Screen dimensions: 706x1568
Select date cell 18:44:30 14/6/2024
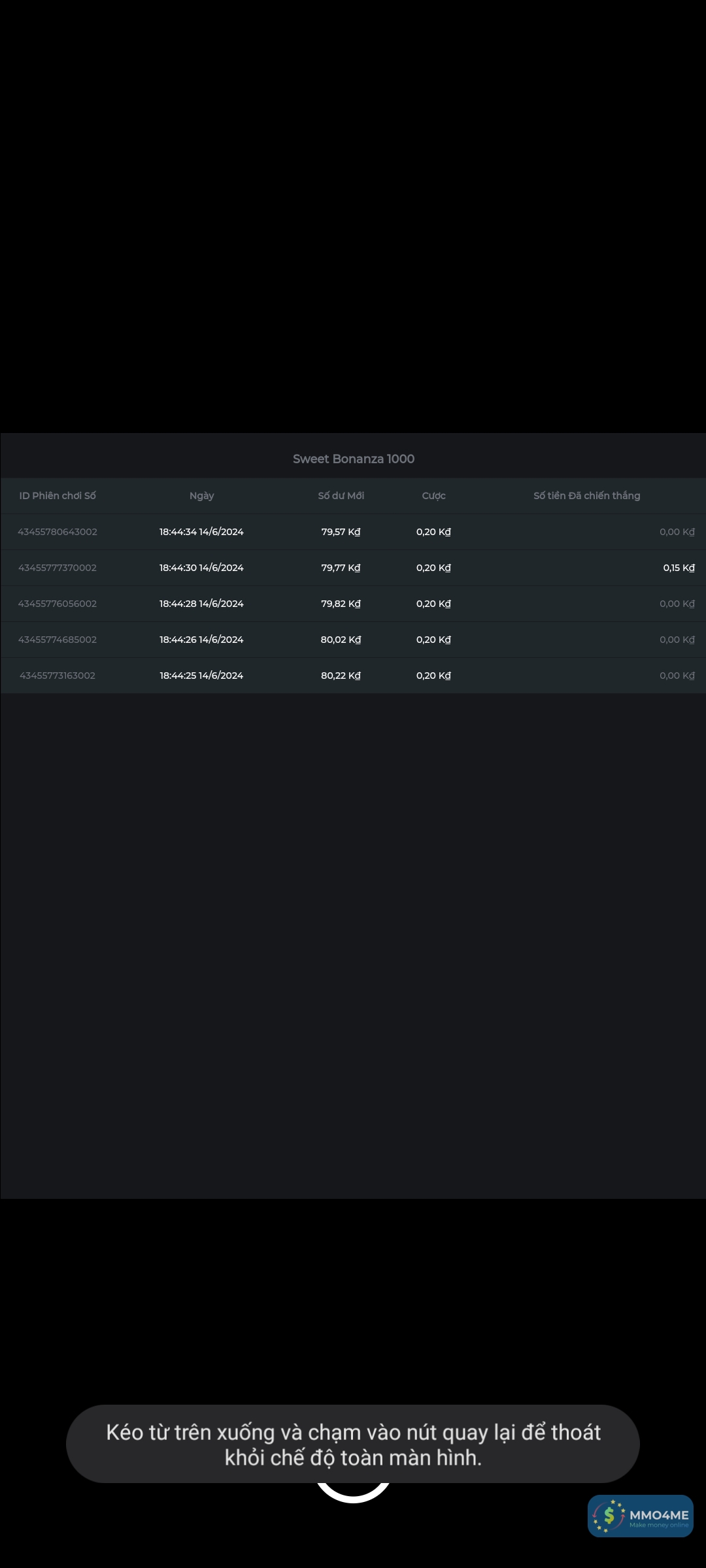pyautogui.click(x=201, y=568)
